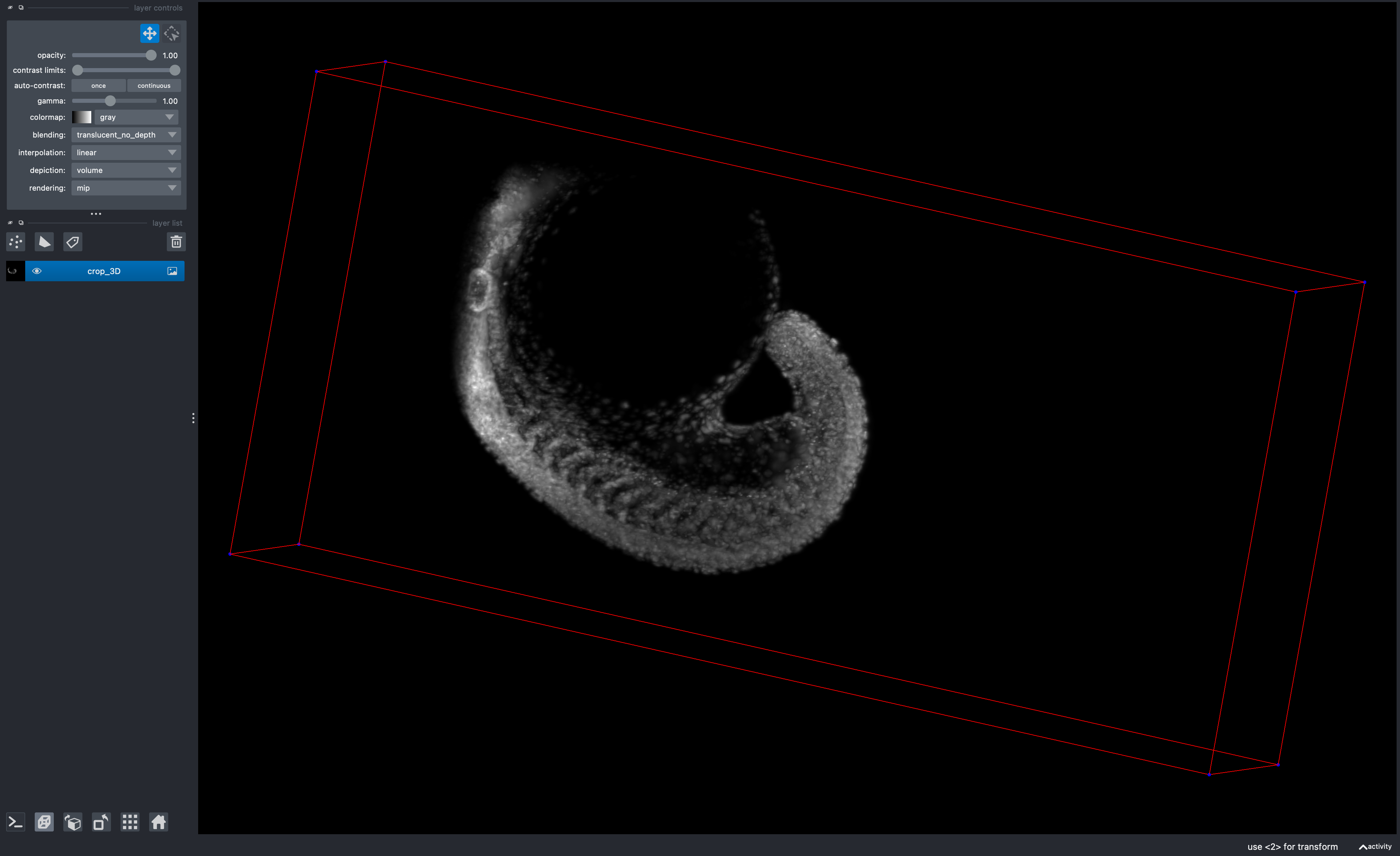
Task: Open interpolation dropdown showing linear
Action: point(126,152)
